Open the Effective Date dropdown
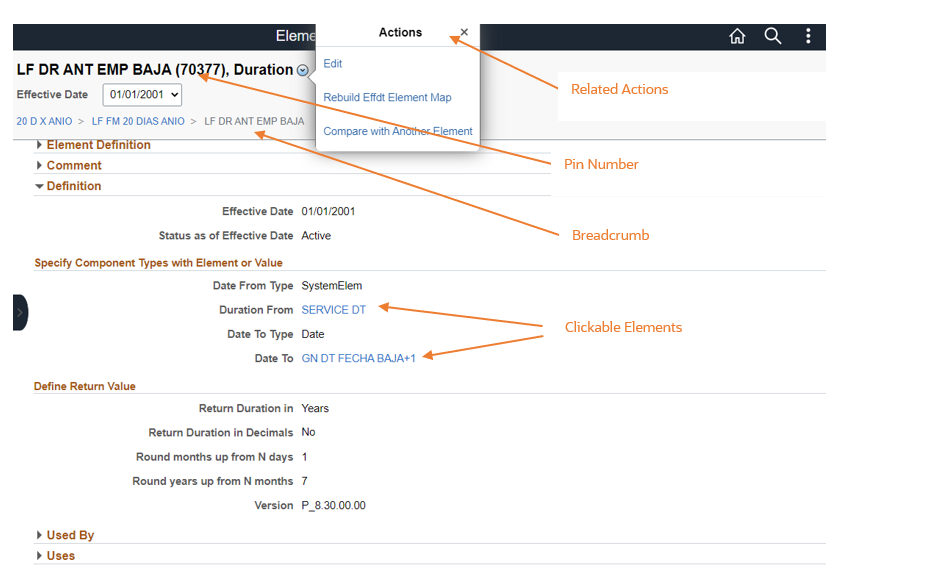The width and height of the screenshot is (948, 571). 142,95
